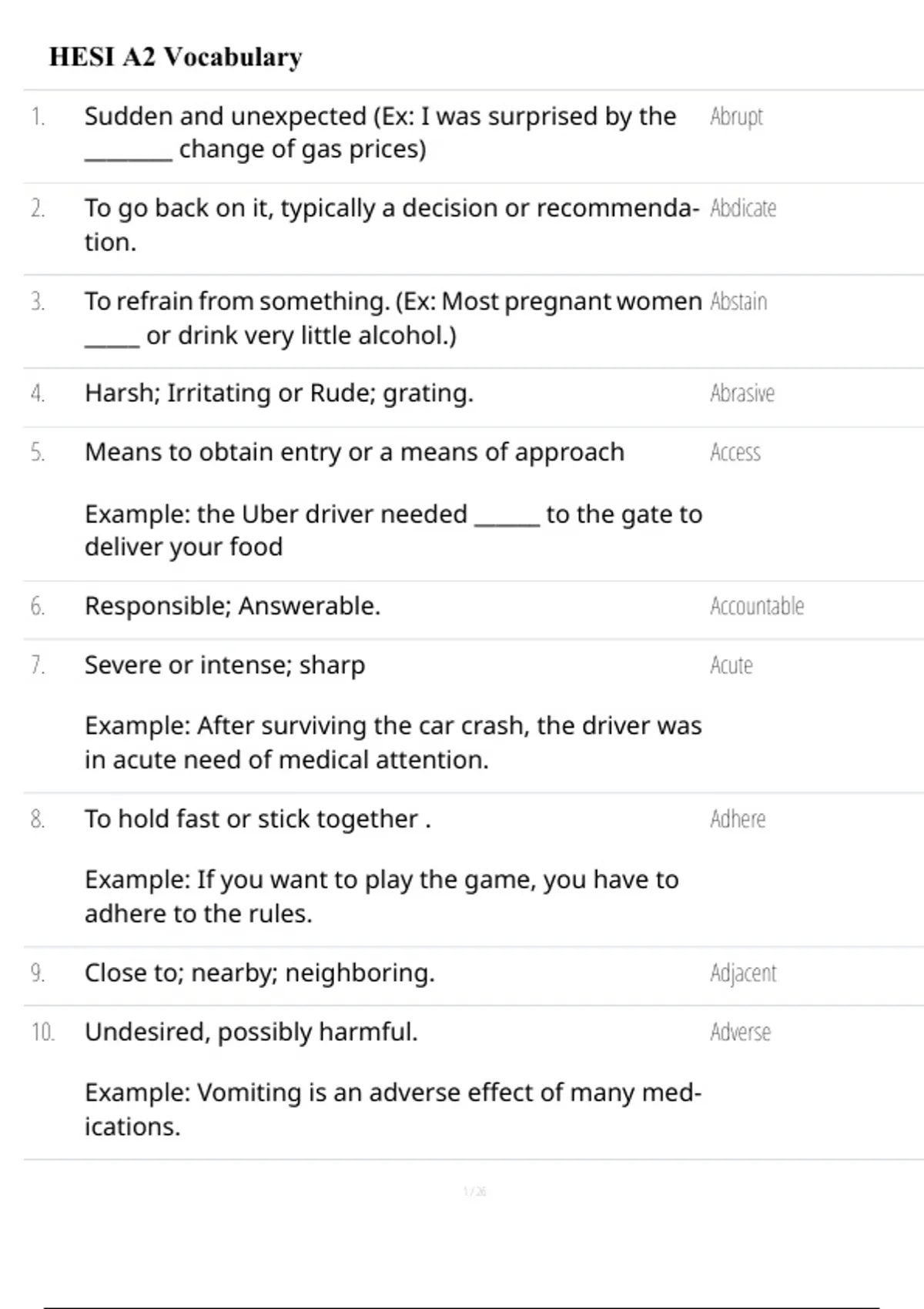The height and width of the screenshot is (1309, 924).
Task: Click the word Abdicate
Action: [743, 209]
